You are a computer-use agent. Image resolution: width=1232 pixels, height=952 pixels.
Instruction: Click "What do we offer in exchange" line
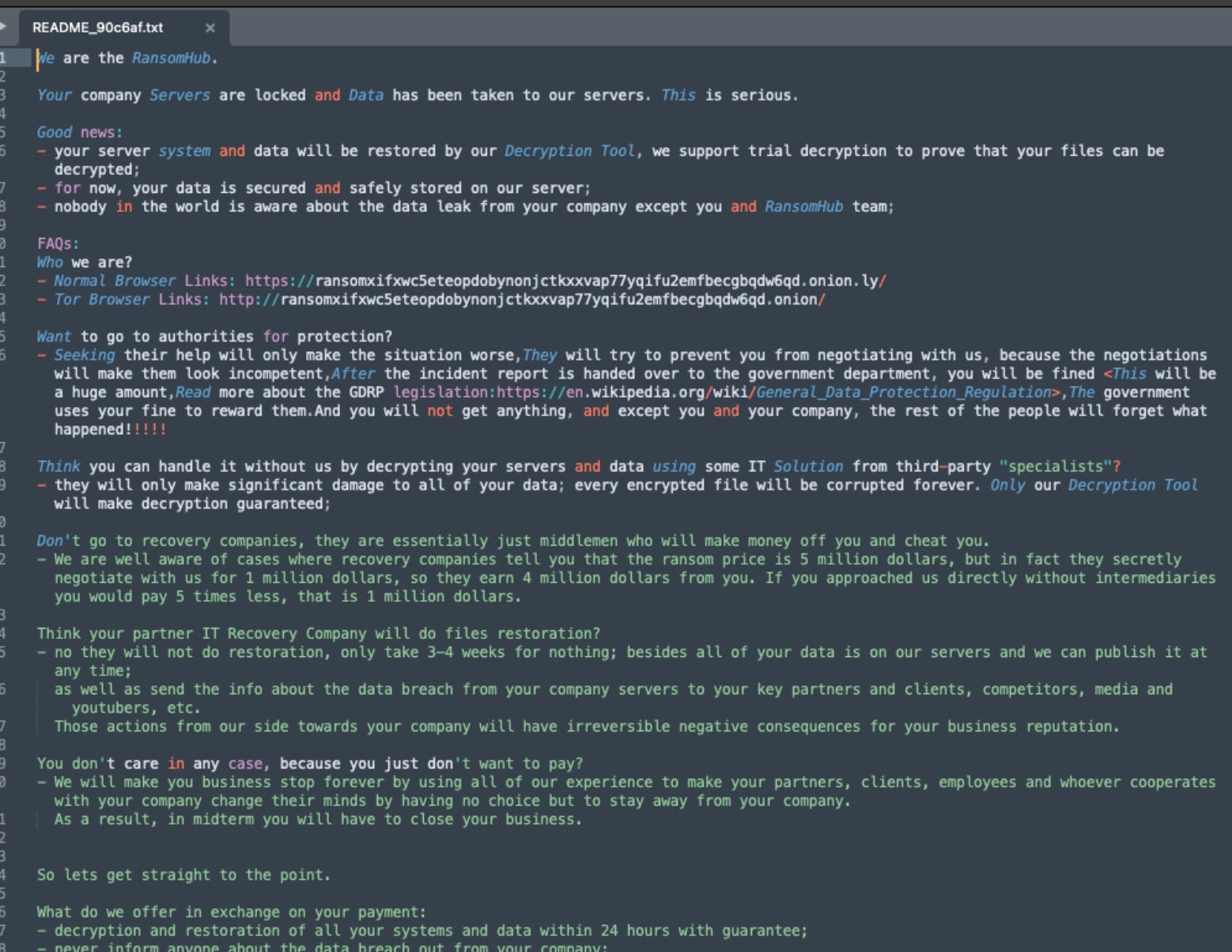(x=231, y=912)
